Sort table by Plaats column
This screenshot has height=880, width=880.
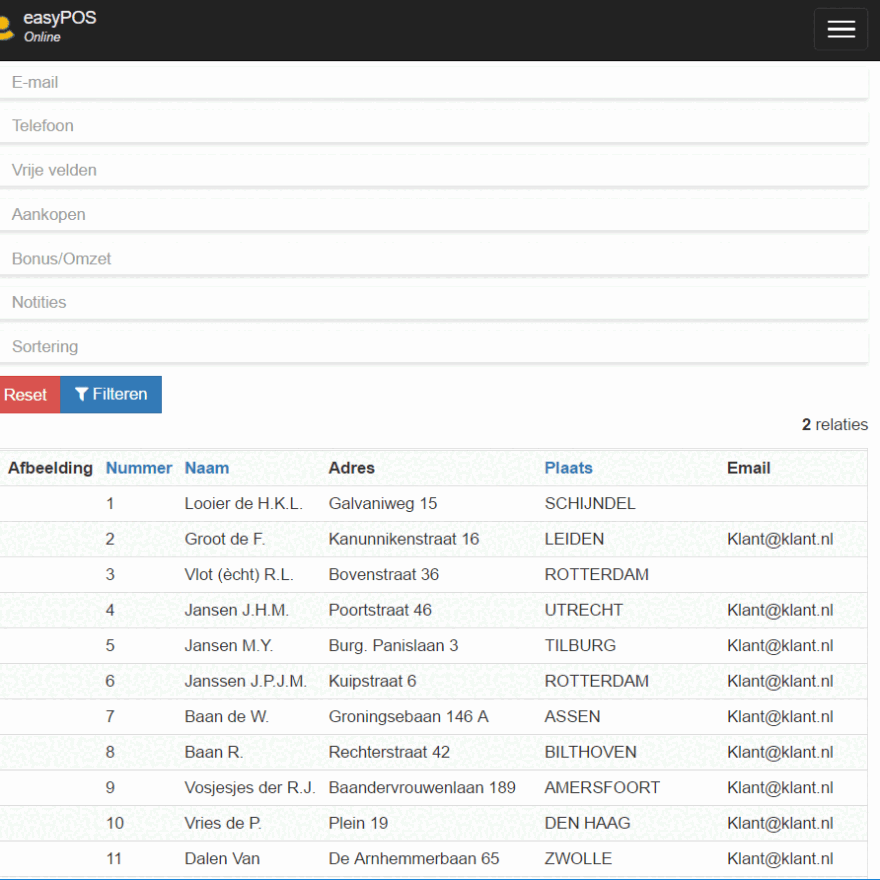tap(569, 468)
